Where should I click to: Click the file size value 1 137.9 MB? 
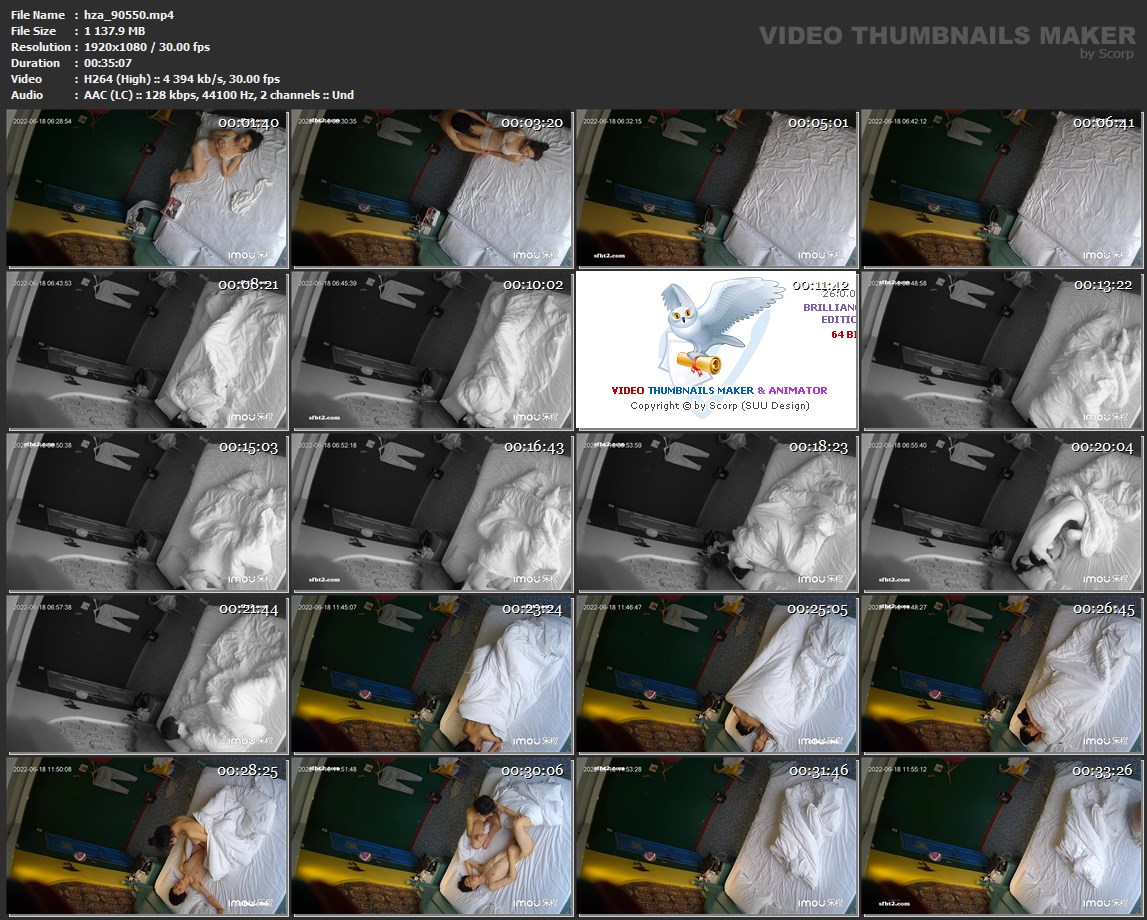pos(114,31)
